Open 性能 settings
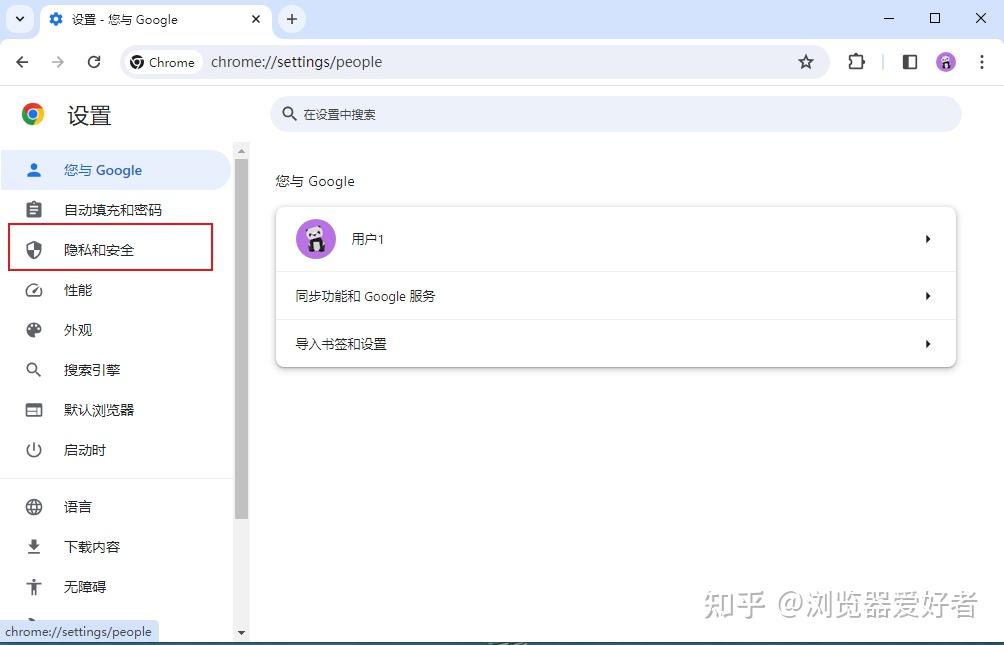The height and width of the screenshot is (645, 1004). (x=116, y=290)
